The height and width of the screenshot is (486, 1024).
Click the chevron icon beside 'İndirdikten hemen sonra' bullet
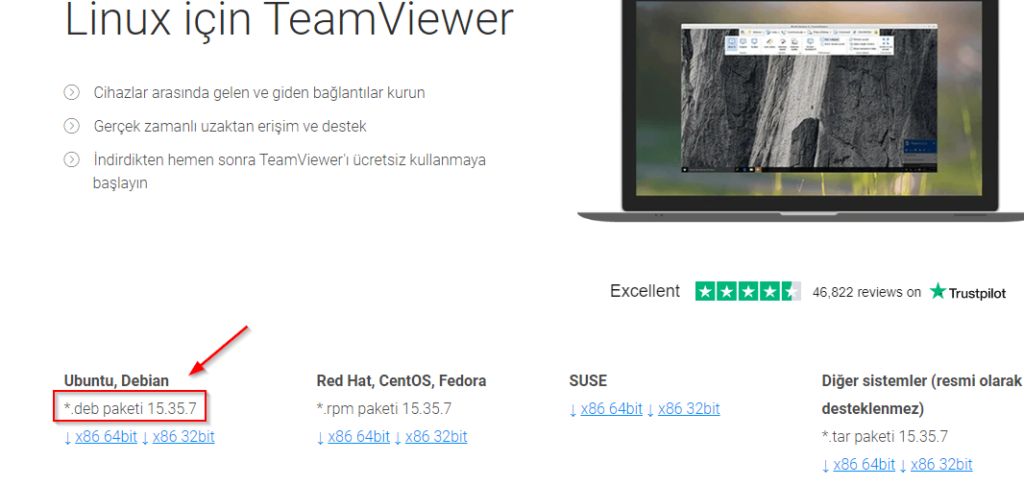coord(71,159)
